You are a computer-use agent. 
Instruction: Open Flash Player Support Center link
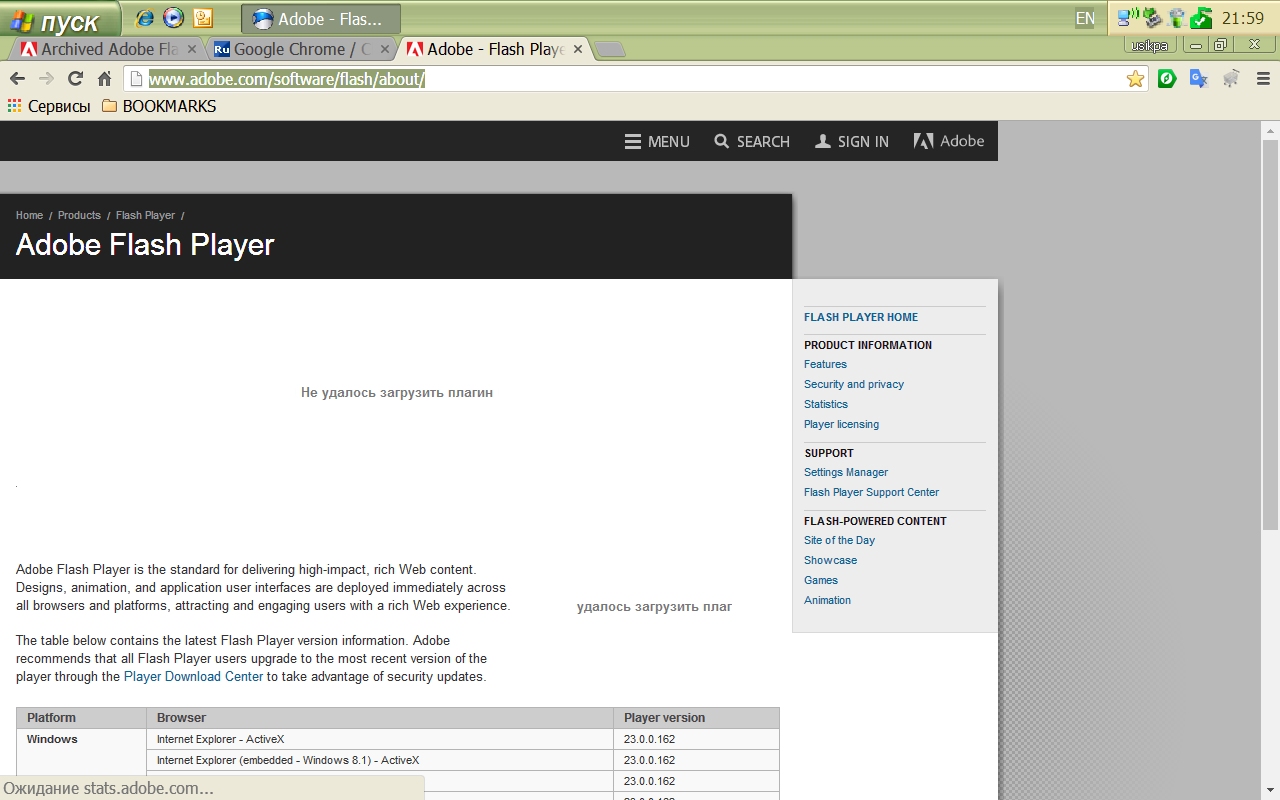coord(871,492)
